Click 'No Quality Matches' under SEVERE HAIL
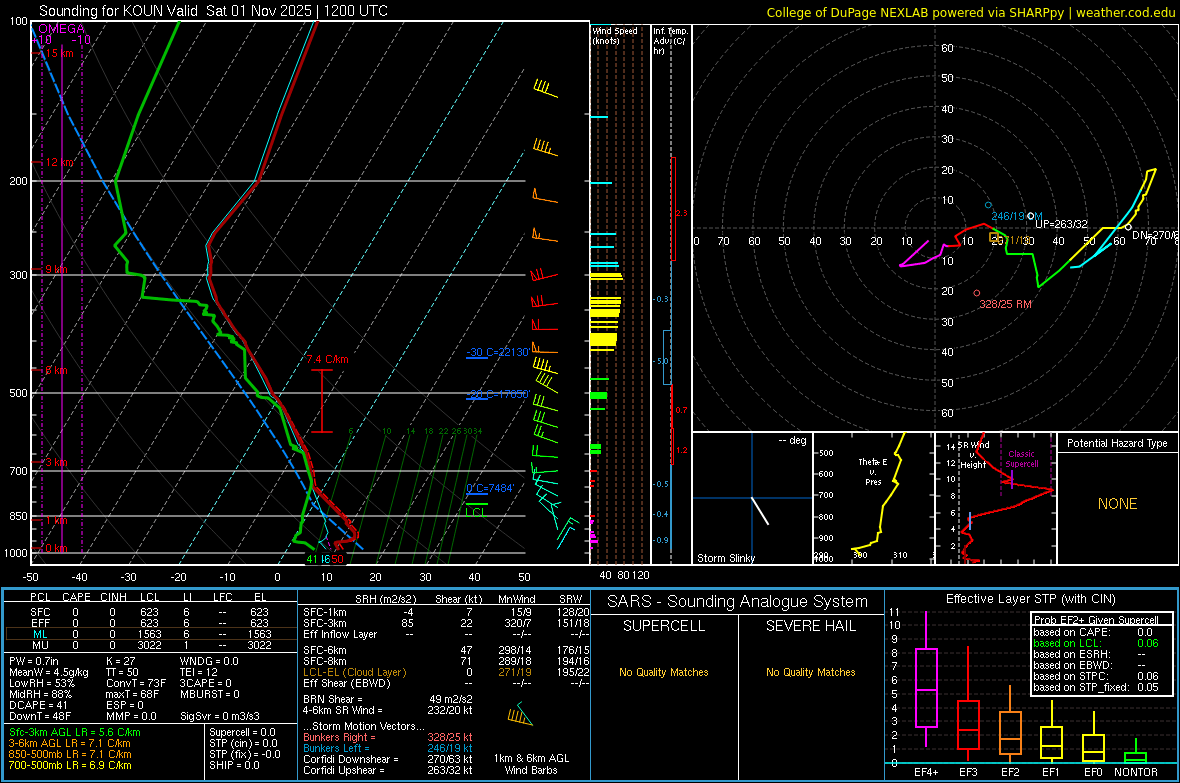The width and height of the screenshot is (1180, 783). (810, 672)
